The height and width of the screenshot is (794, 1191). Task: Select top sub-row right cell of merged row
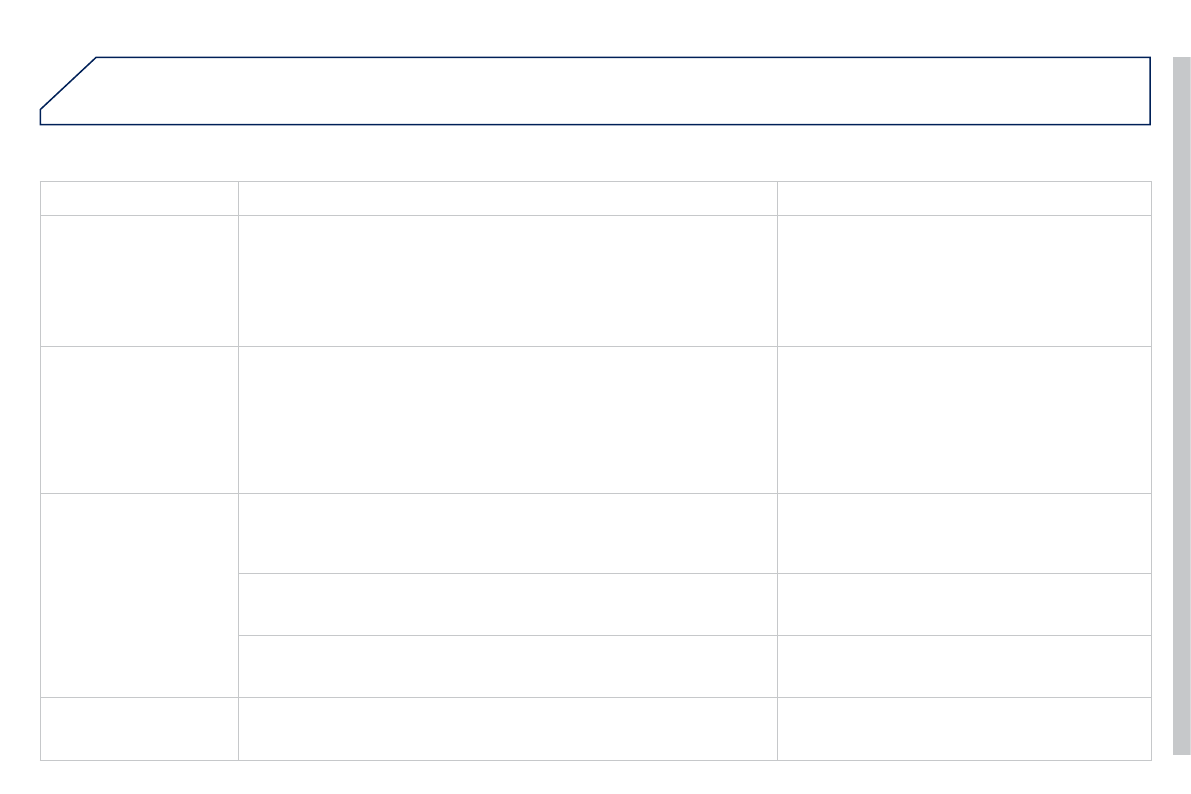tap(964, 533)
